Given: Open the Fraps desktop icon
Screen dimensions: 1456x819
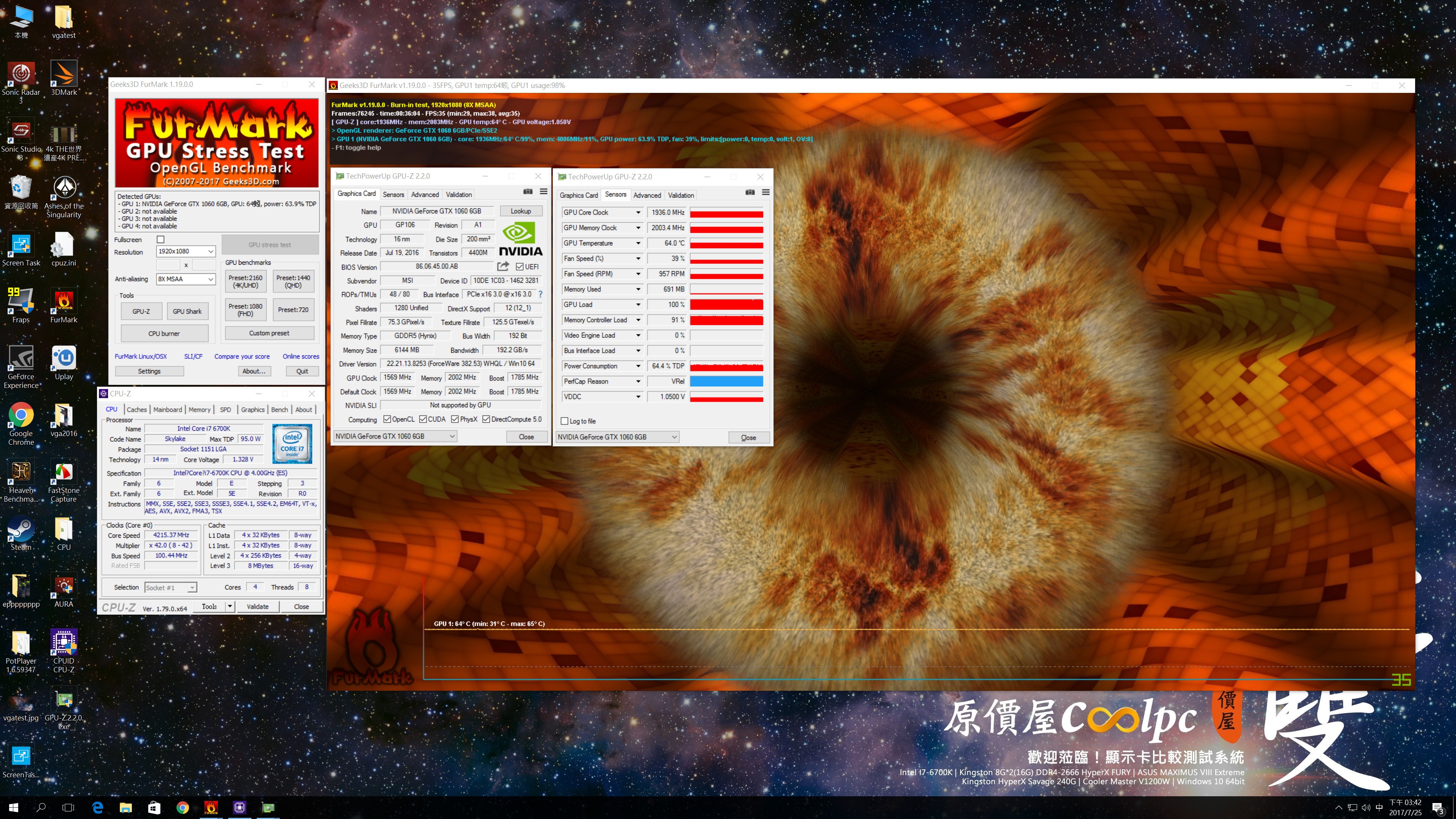Looking at the screenshot, I should pos(21,306).
